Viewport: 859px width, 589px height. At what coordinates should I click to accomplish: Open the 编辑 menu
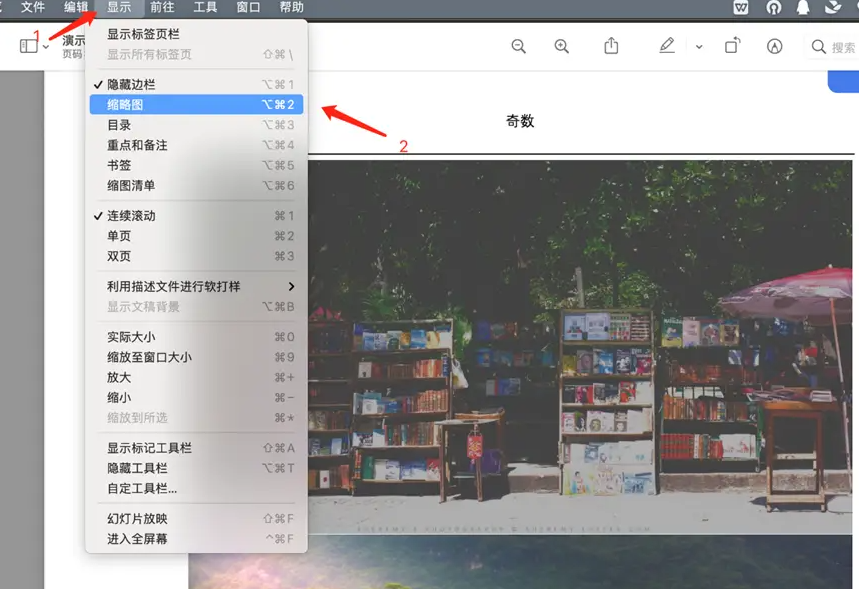(76, 8)
